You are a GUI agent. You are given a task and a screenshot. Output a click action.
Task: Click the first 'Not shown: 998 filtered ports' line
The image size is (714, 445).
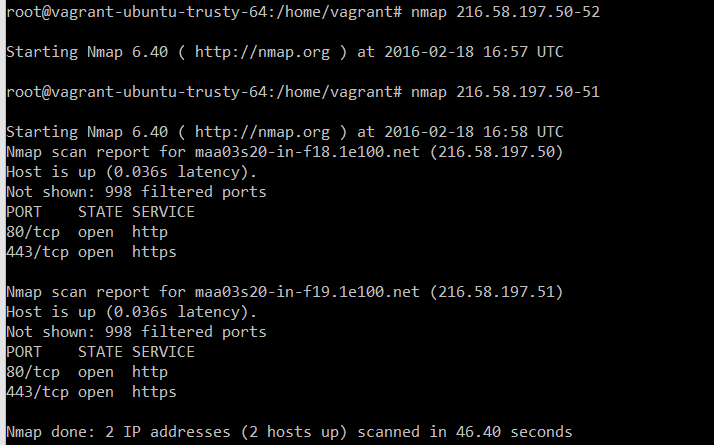(x=136, y=192)
